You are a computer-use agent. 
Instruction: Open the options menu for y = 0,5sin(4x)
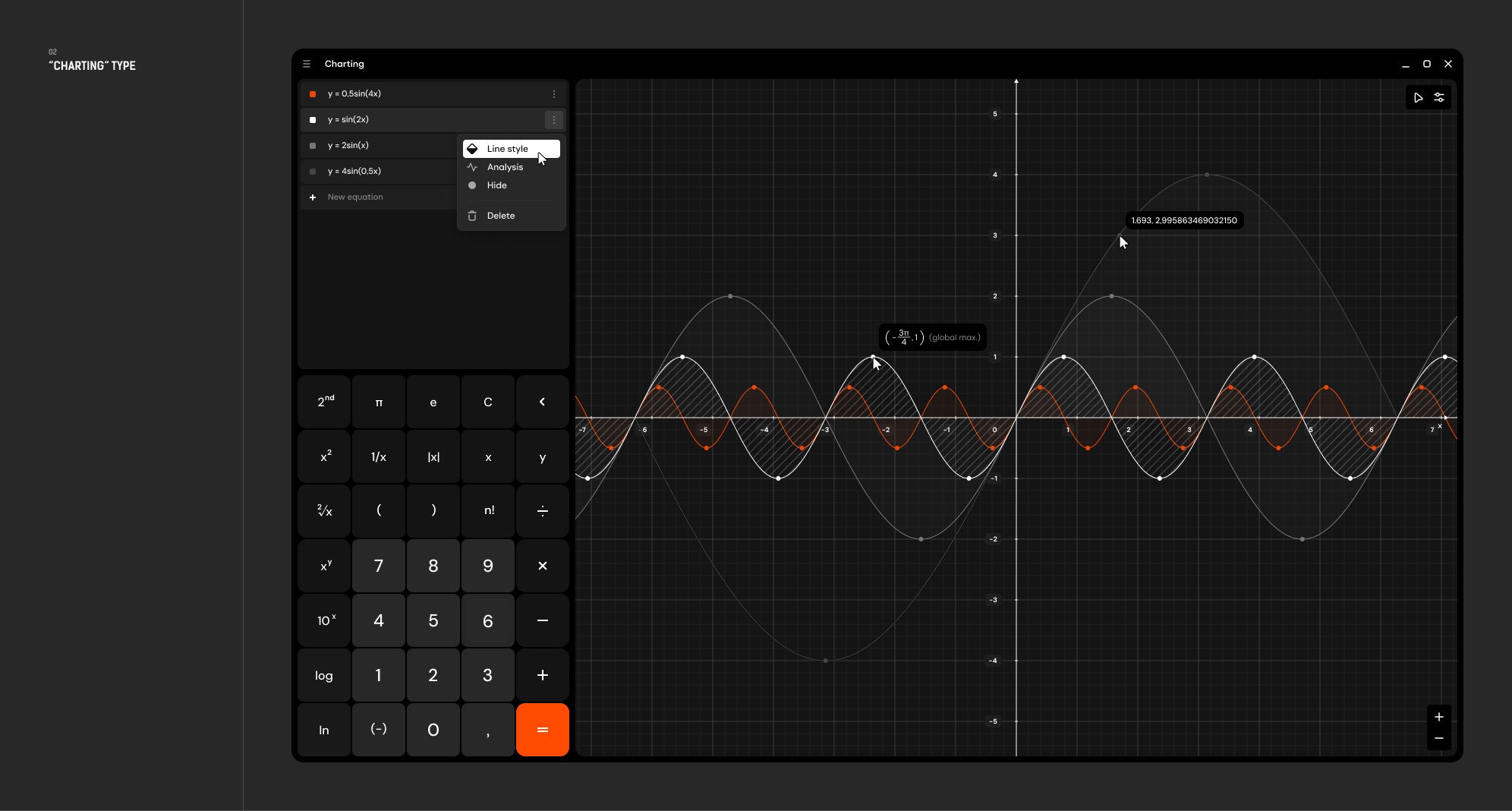click(553, 93)
